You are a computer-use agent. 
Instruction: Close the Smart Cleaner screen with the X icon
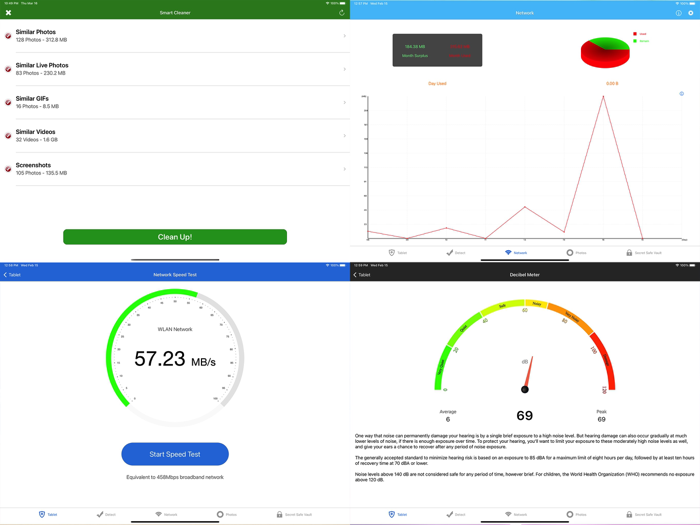point(8,12)
